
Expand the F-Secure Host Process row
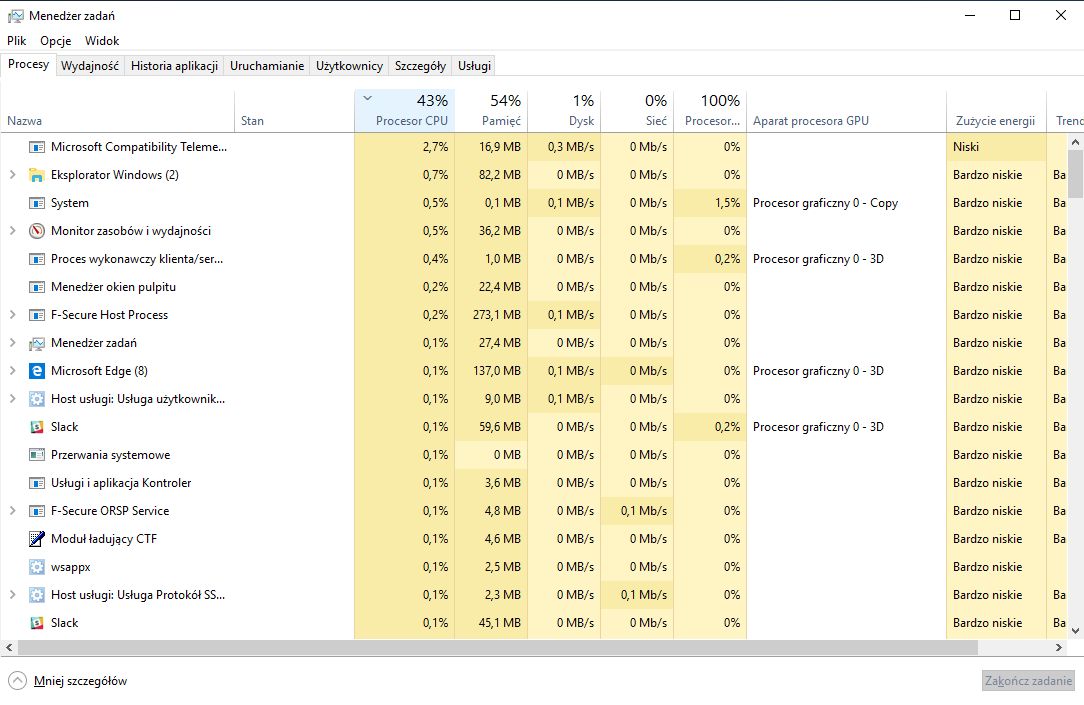click(12, 315)
